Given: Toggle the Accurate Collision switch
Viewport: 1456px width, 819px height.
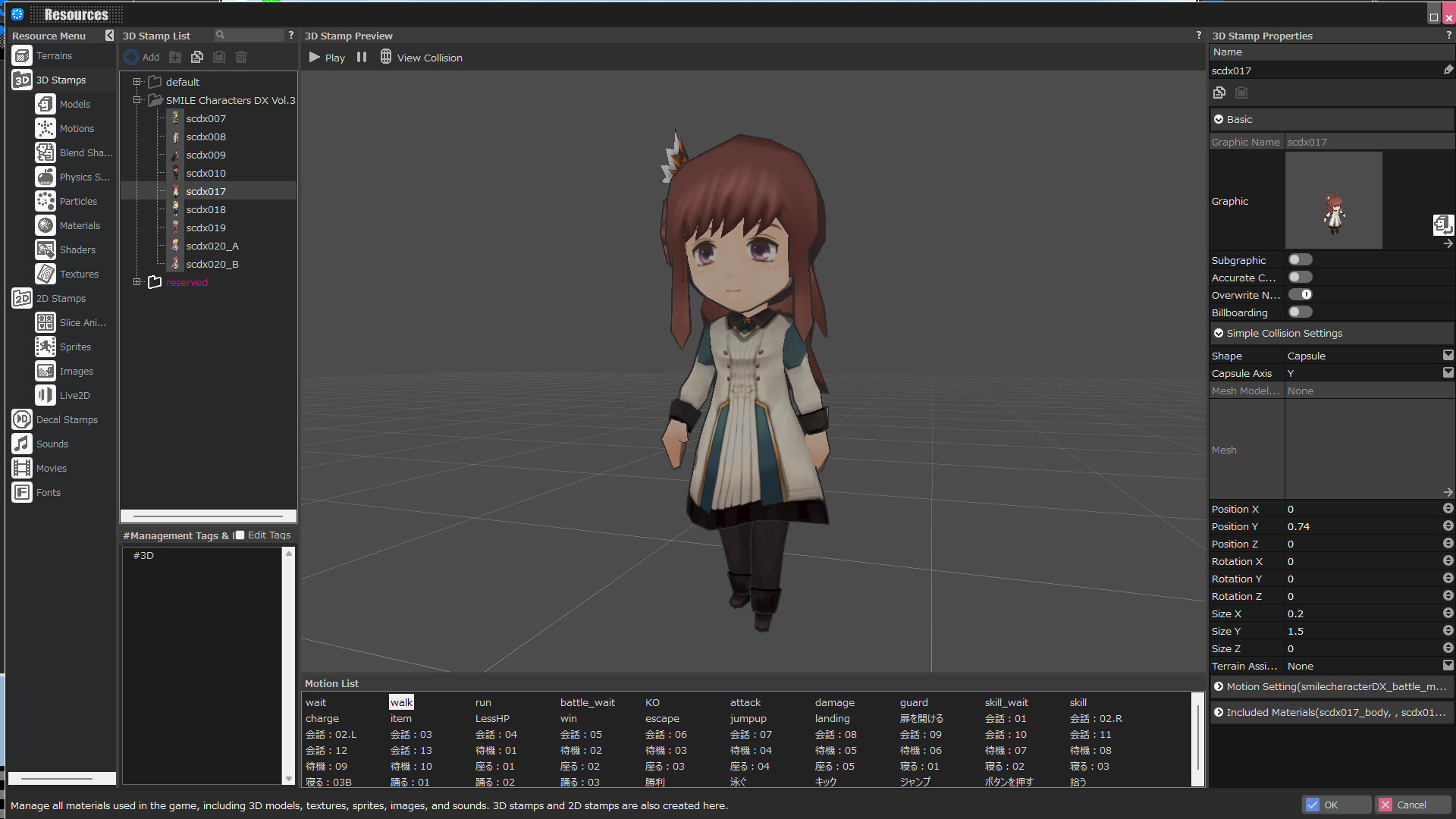Looking at the screenshot, I should click(1300, 277).
